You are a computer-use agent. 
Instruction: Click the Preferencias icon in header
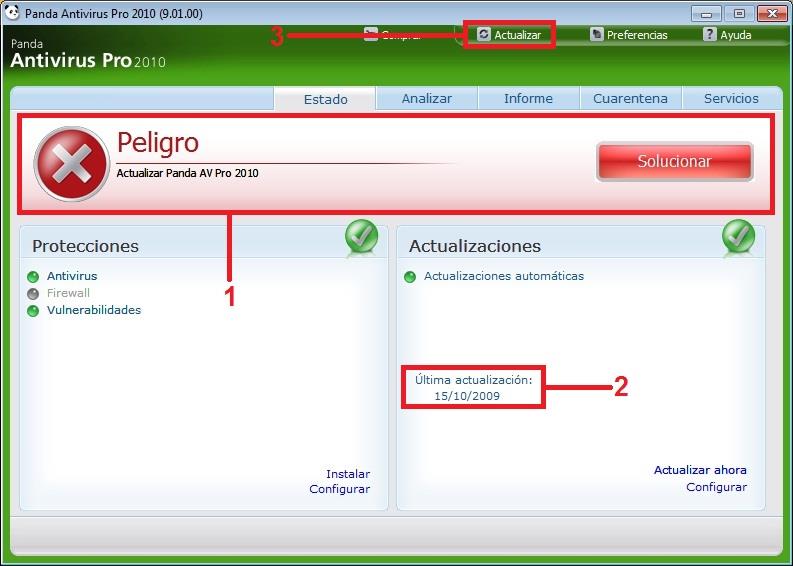(597, 34)
